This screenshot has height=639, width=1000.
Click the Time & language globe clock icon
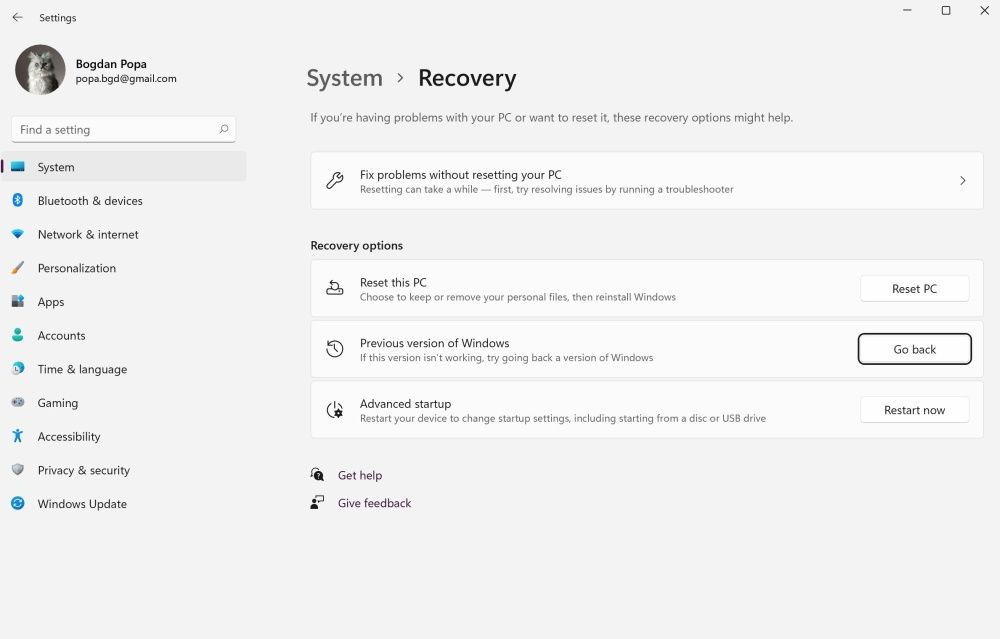click(18, 369)
